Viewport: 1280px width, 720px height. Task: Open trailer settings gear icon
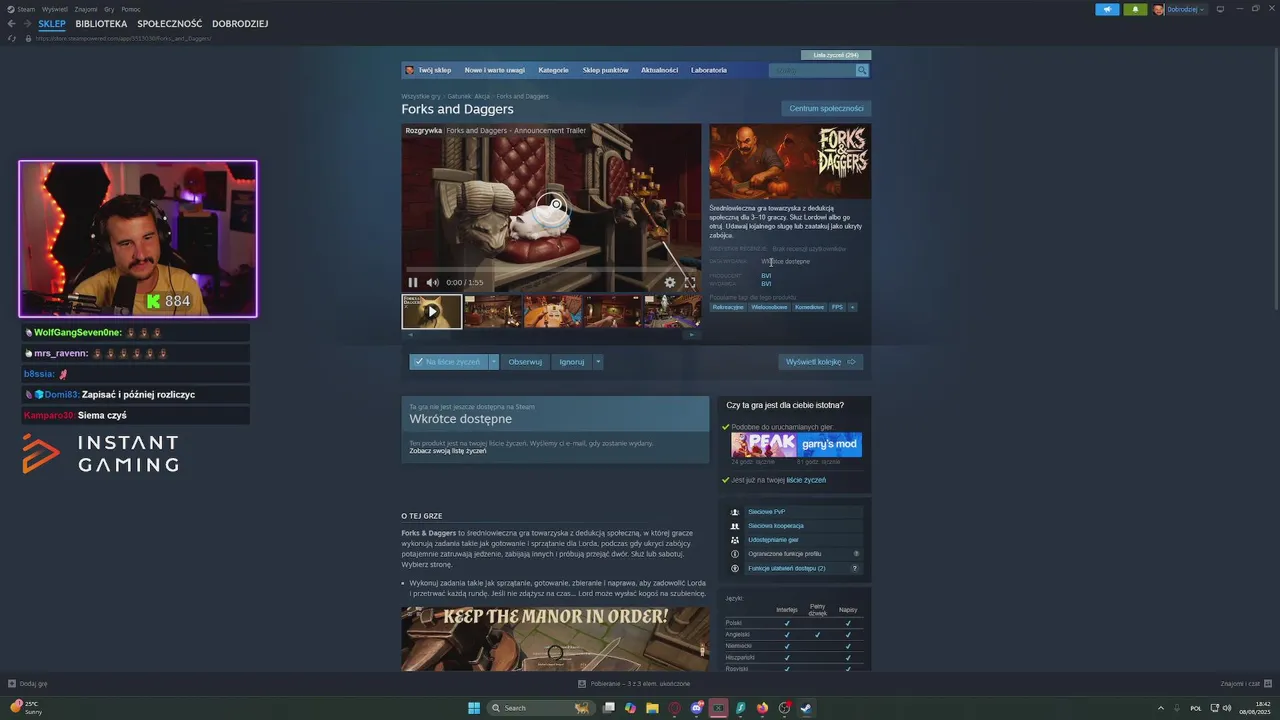pos(670,282)
